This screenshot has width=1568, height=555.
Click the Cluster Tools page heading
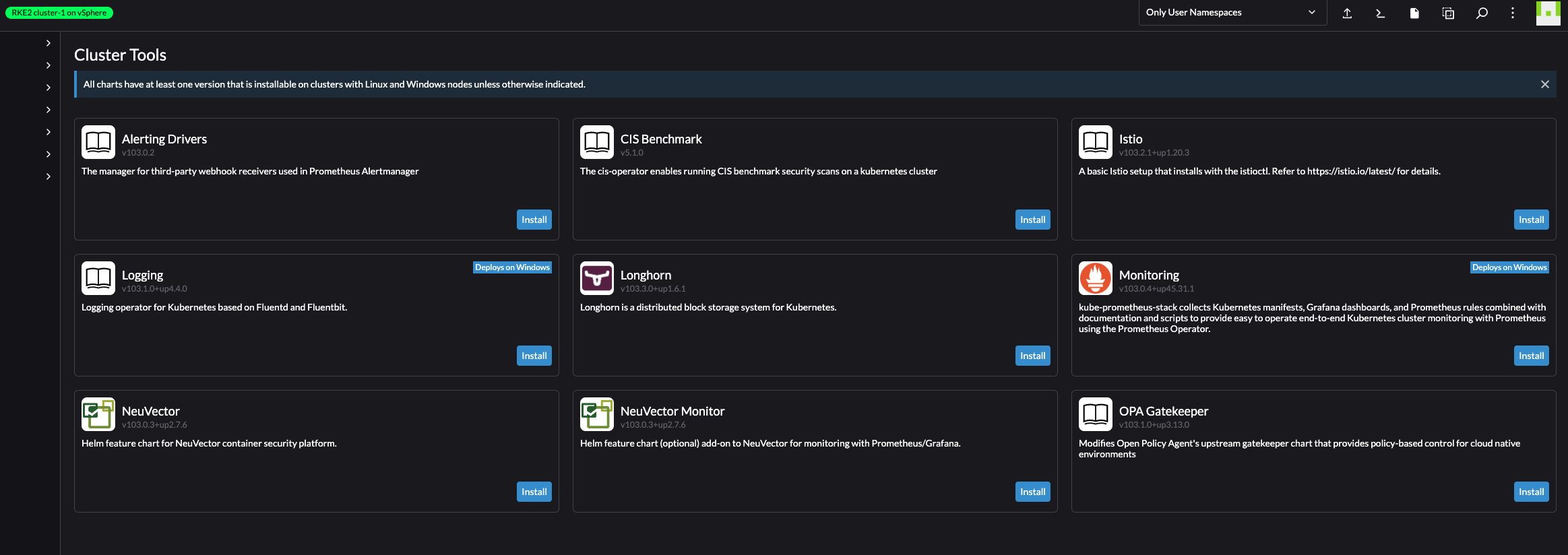click(120, 55)
